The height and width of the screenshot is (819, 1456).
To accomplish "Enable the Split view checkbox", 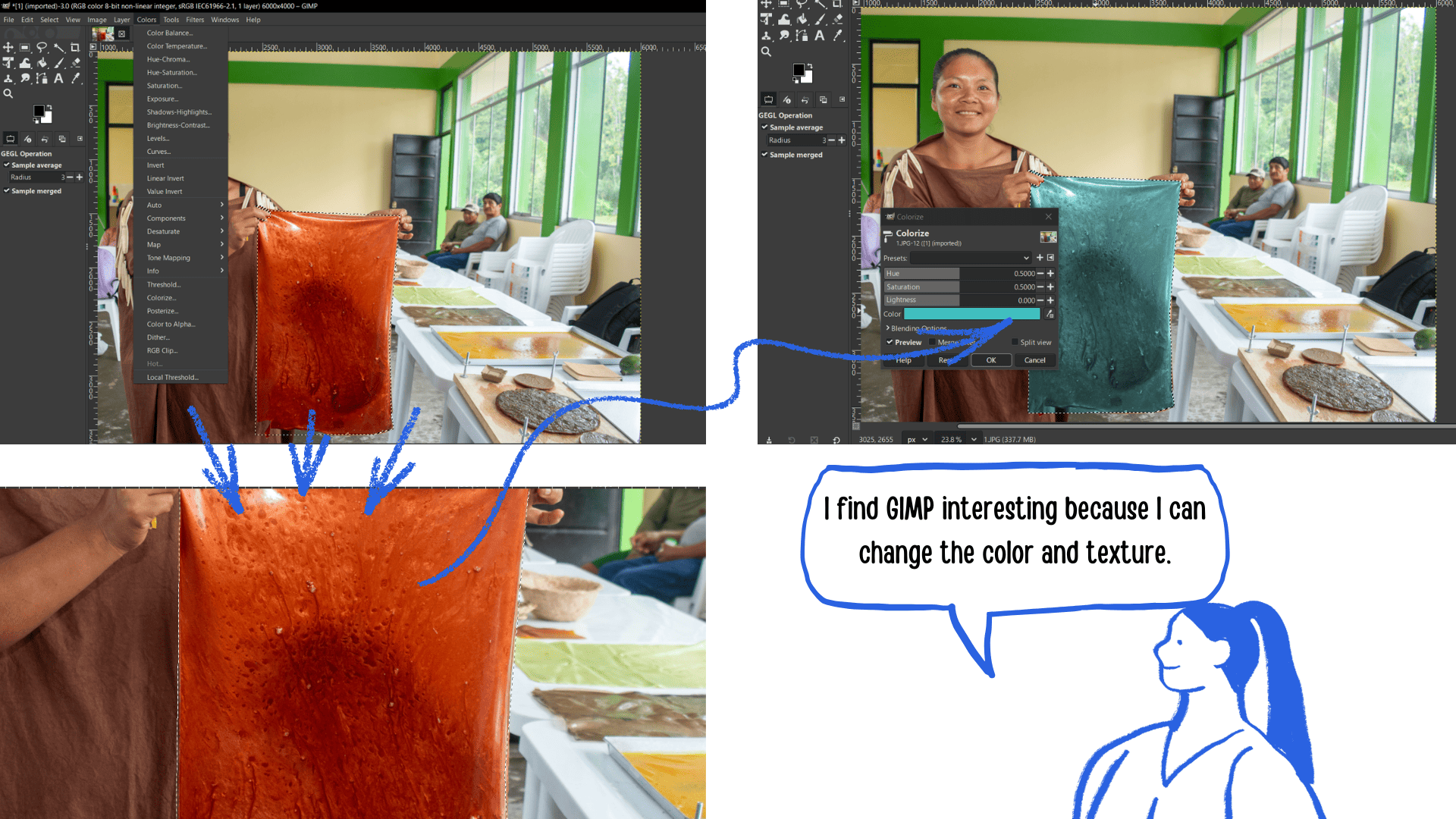I will pos(1015,342).
